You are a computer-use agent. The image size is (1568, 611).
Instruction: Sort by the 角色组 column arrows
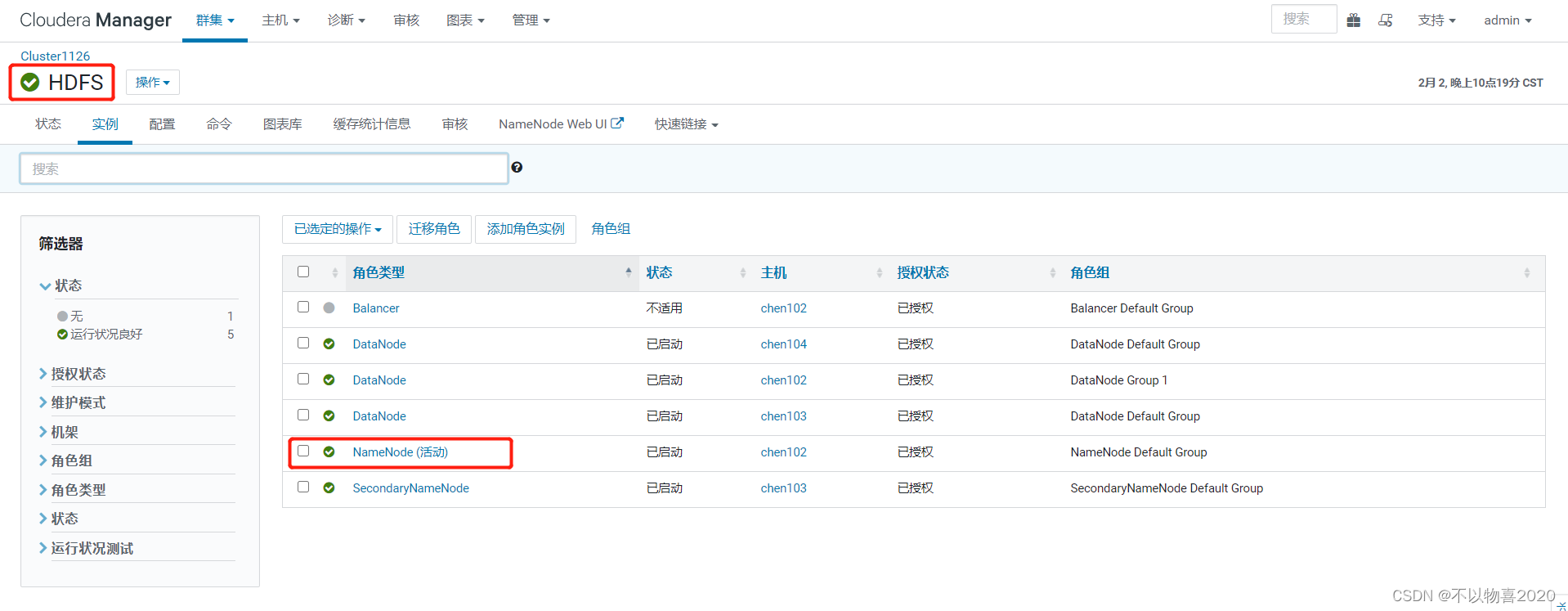click(x=1527, y=273)
